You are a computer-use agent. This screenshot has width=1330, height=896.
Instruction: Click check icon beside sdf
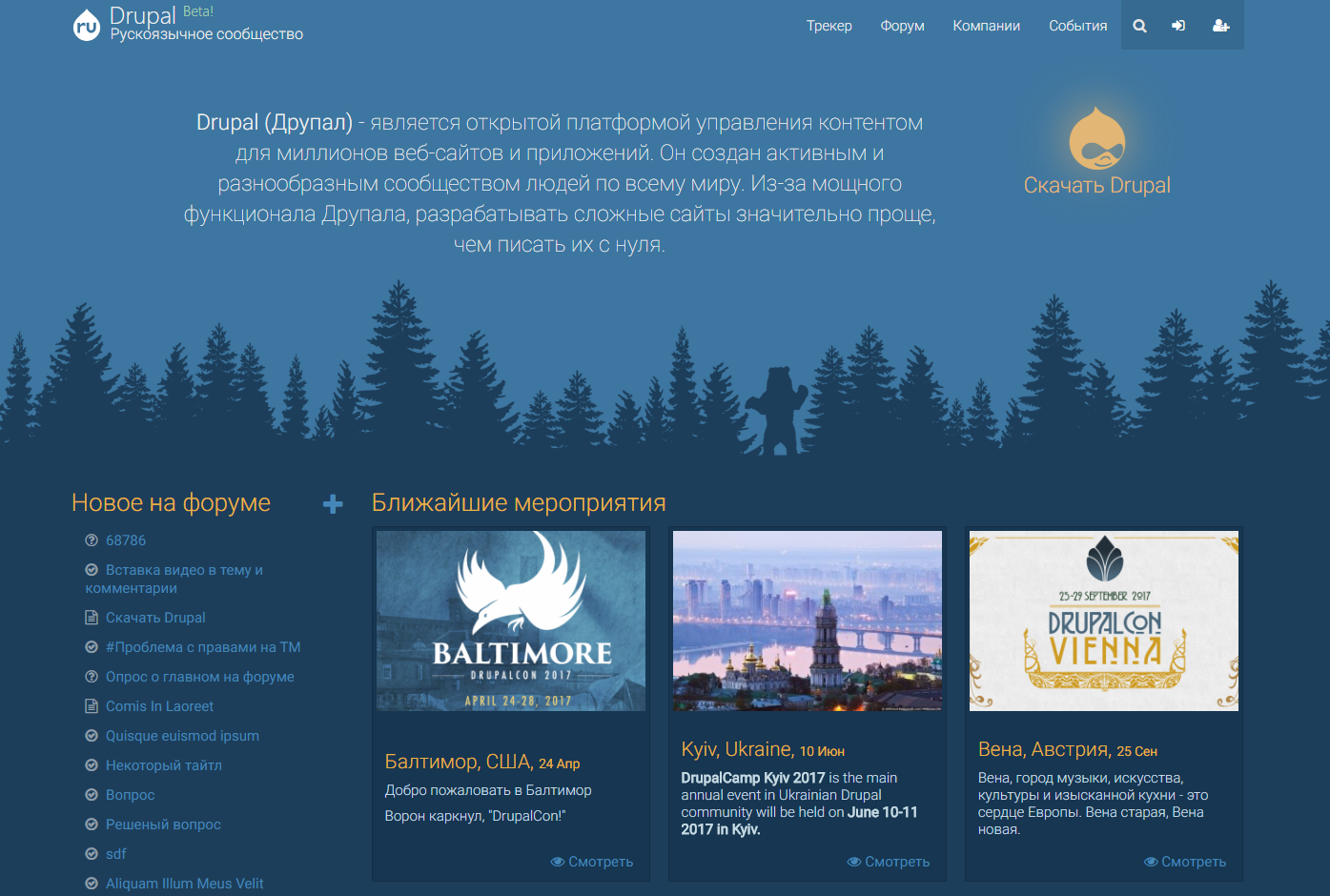tap(92, 854)
